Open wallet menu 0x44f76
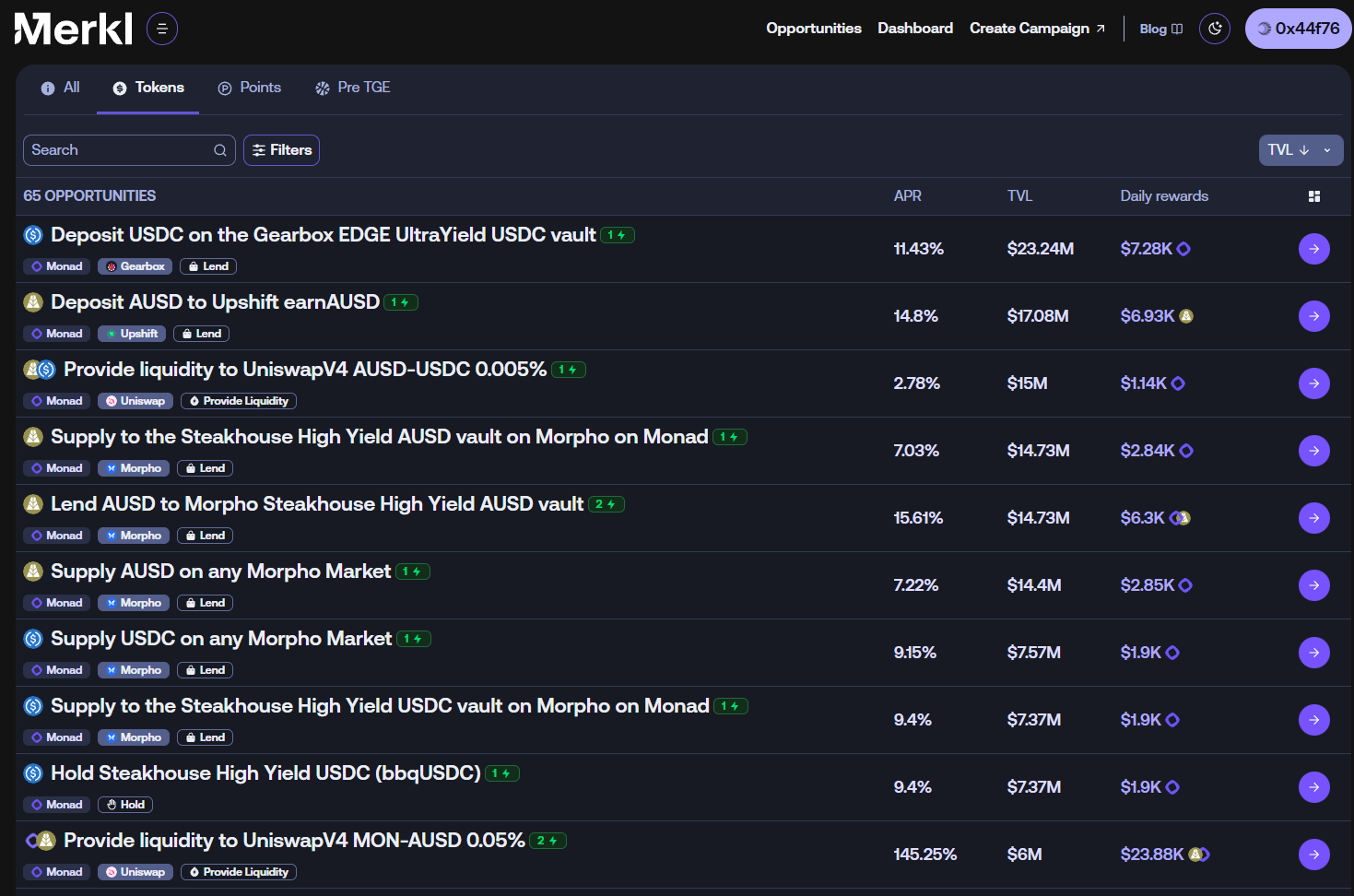 click(x=1298, y=29)
